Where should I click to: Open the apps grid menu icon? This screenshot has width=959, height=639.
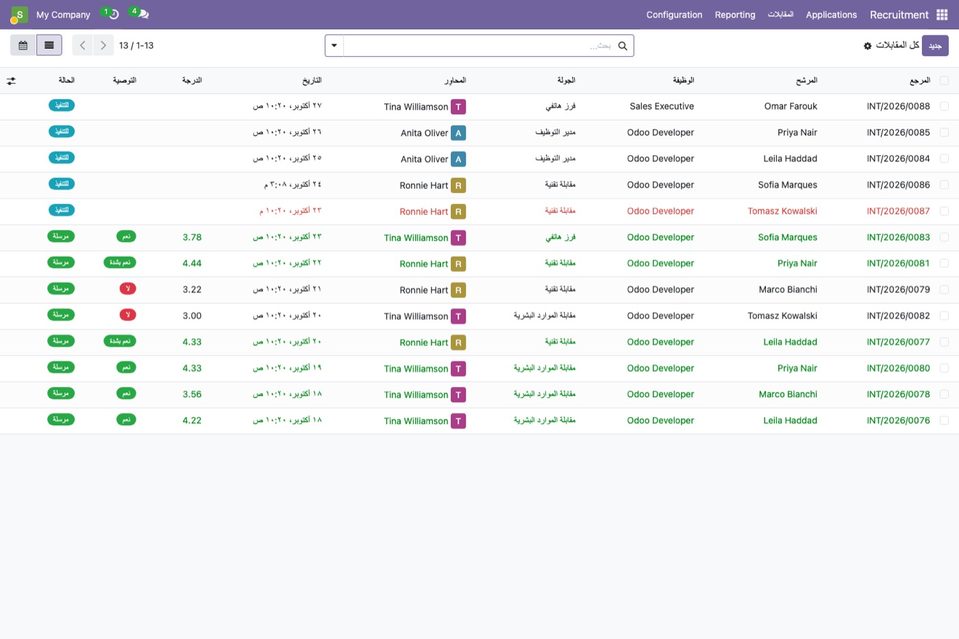pos(942,15)
